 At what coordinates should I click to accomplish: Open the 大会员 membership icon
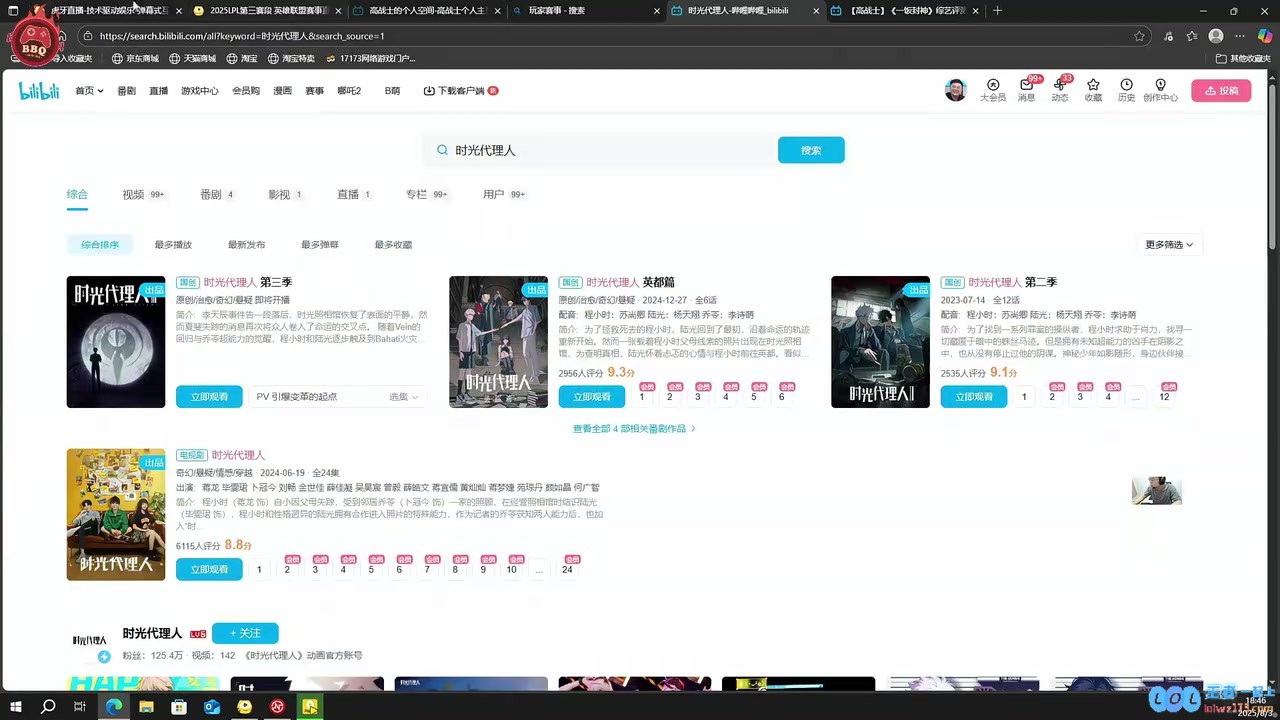992,90
